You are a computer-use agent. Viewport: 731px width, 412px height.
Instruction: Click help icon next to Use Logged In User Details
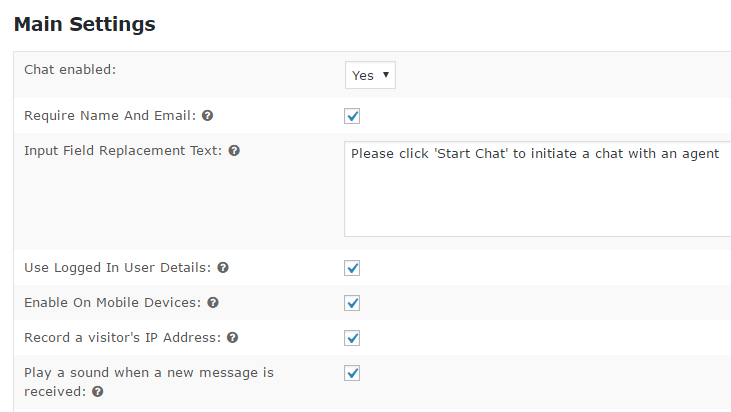pos(223,268)
